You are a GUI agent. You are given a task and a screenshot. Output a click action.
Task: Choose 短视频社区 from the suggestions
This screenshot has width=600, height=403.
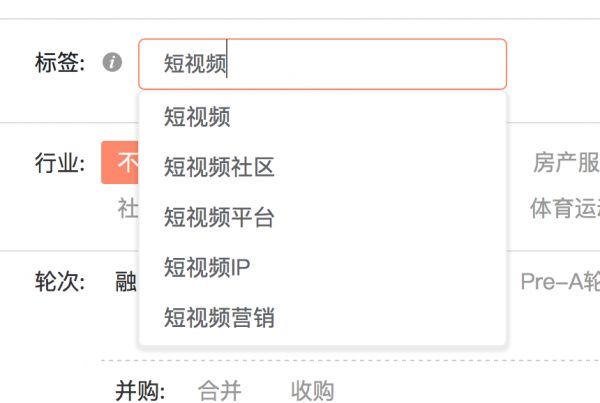(219, 167)
